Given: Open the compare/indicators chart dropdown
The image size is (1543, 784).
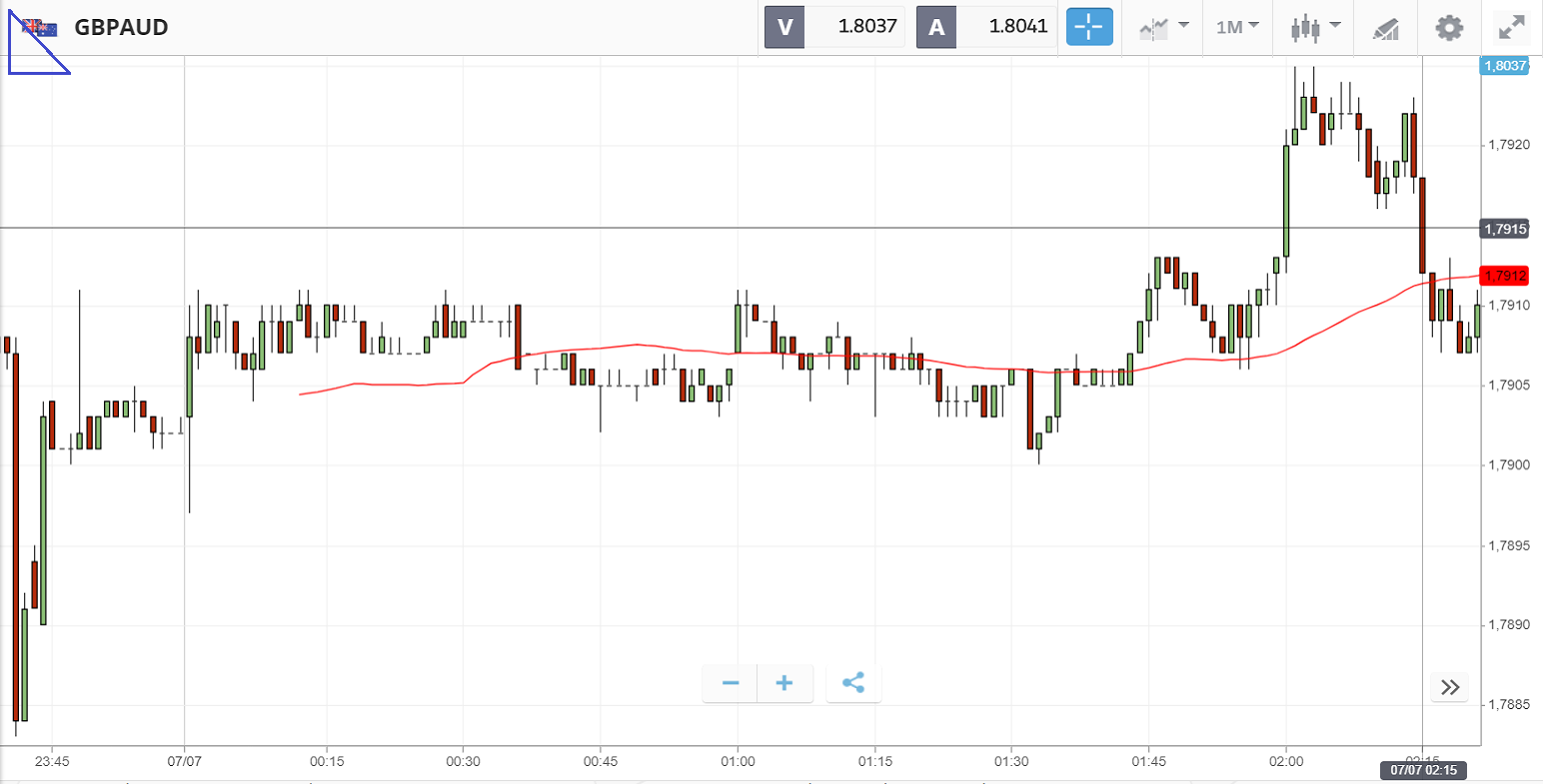Looking at the screenshot, I should [1163, 27].
